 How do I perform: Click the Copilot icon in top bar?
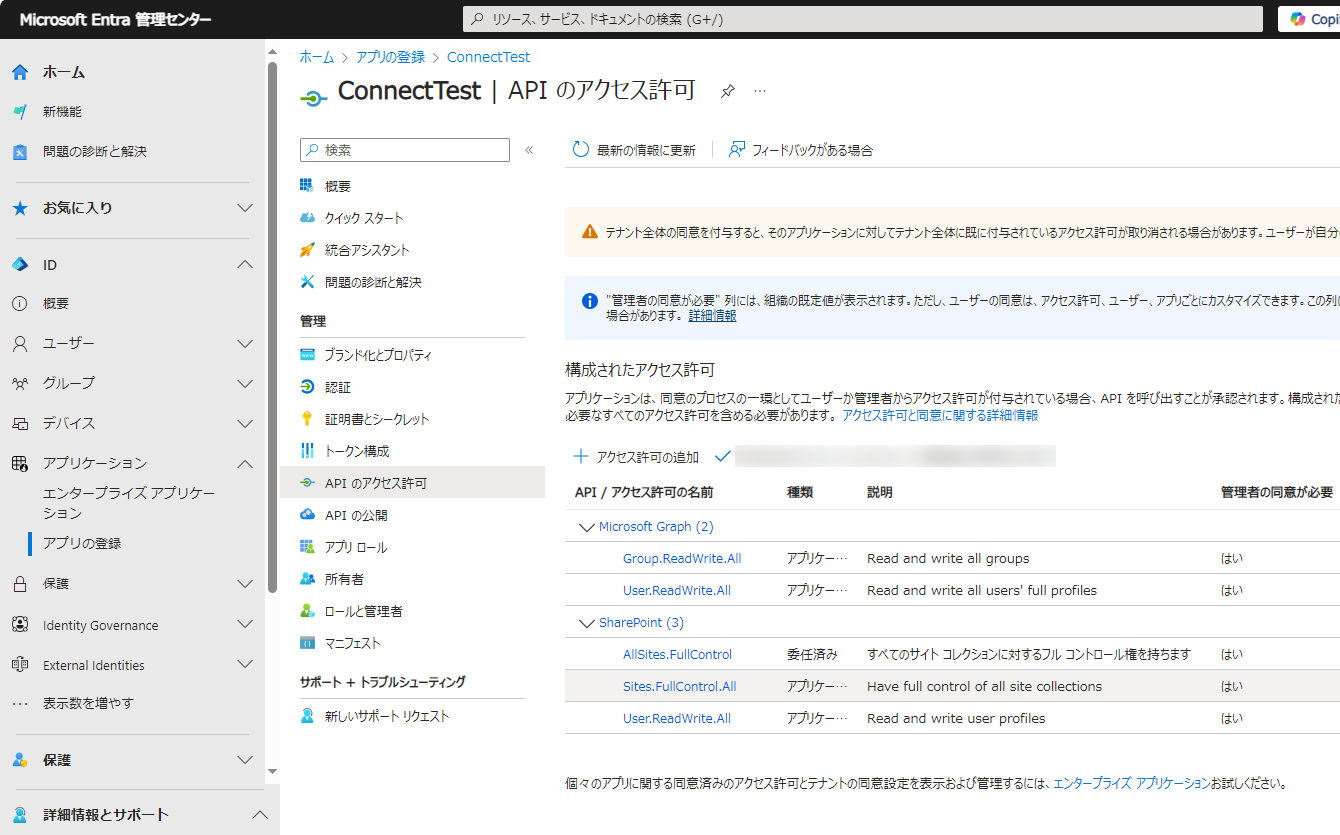(x=1297, y=19)
